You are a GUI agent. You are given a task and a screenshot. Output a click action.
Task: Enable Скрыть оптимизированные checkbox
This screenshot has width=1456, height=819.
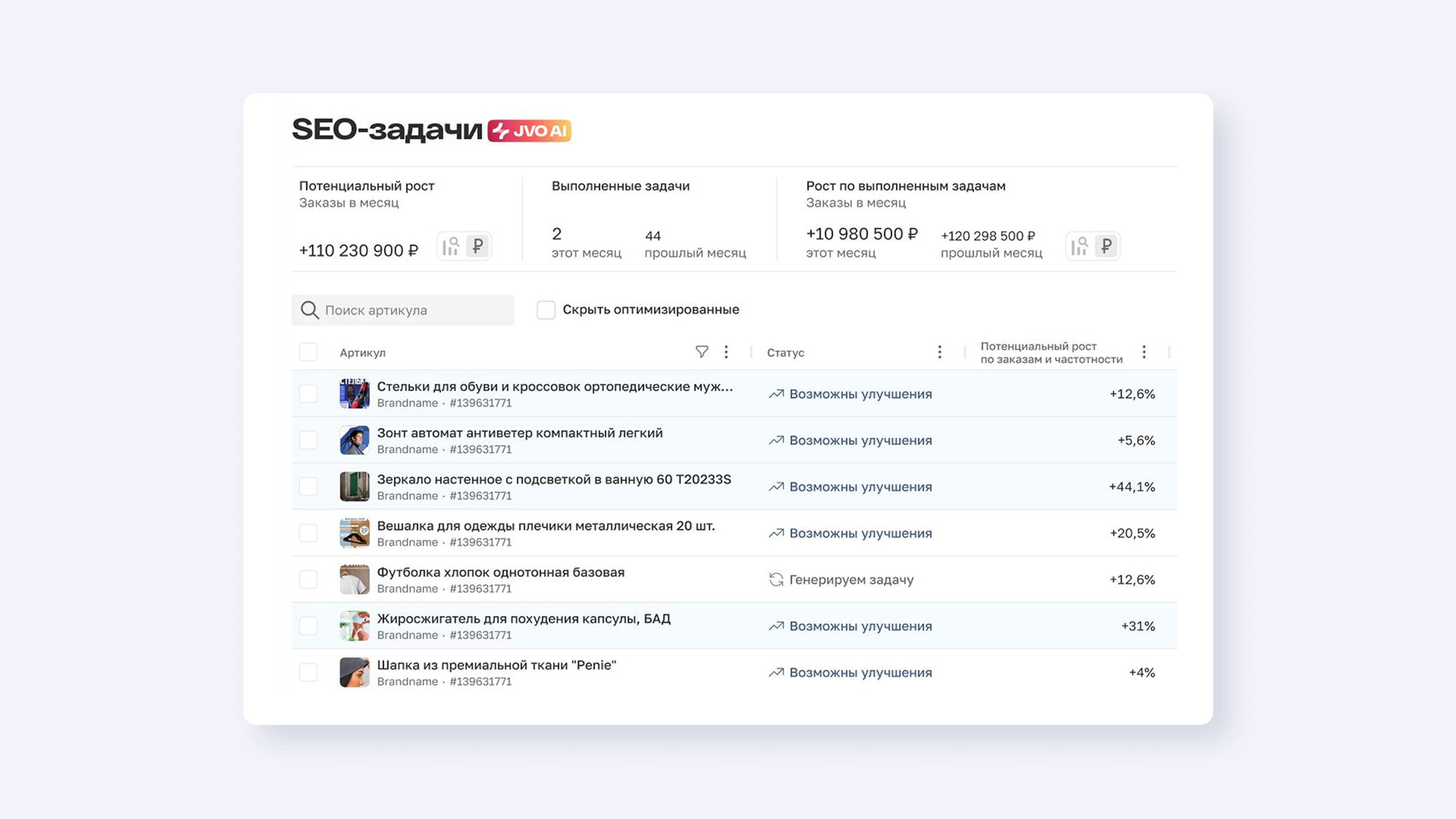pyautogui.click(x=546, y=310)
